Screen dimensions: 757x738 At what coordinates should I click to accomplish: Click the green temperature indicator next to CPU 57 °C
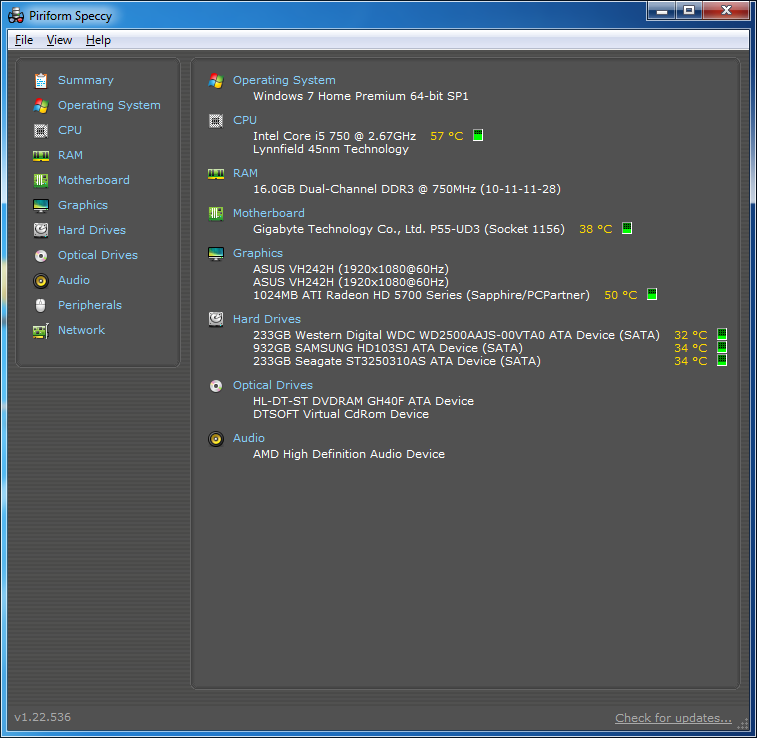coord(478,135)
